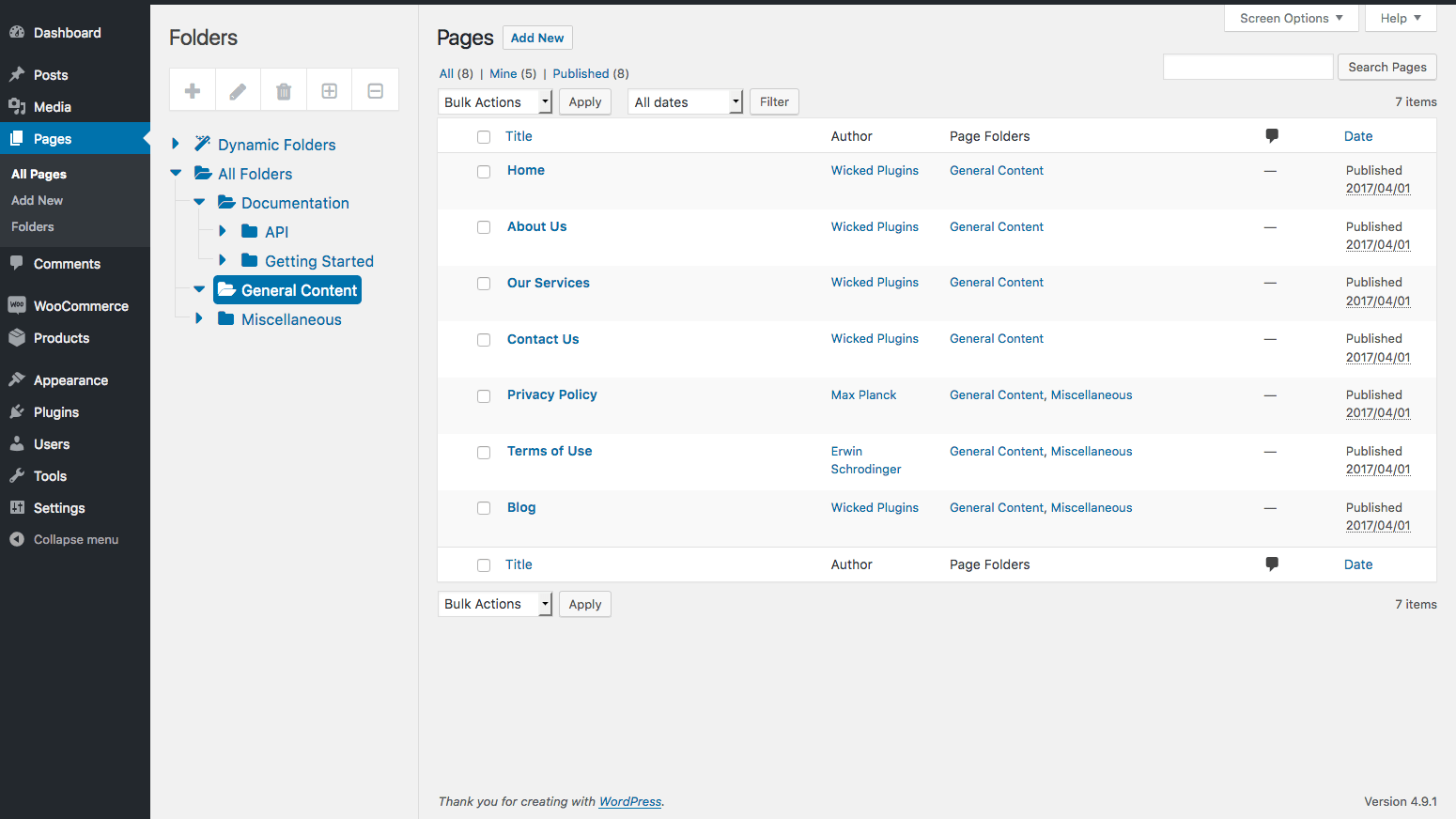This screenshot has height=819, width=1456.
Task: Open the top Bulk Actions dropdown
Action: pyautogui.click(x=495, y=101)
